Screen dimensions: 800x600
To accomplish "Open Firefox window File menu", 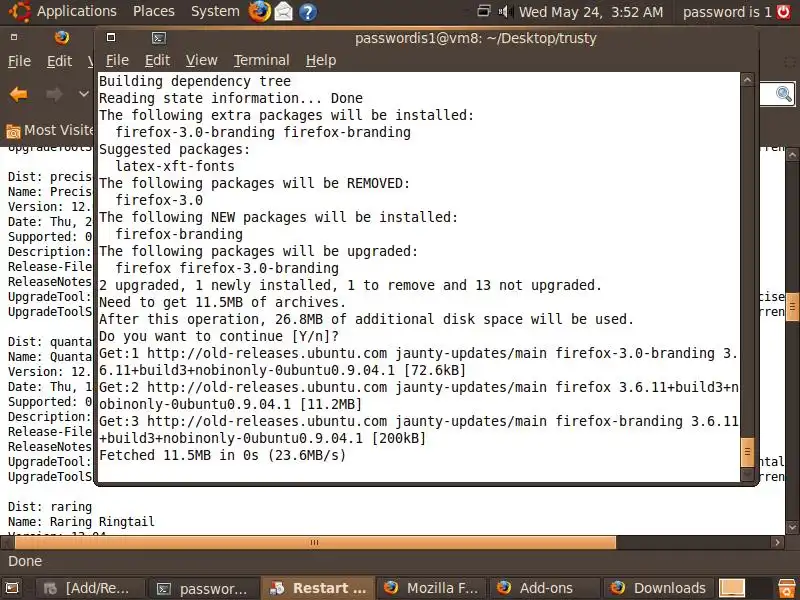I will click(19, 61).
